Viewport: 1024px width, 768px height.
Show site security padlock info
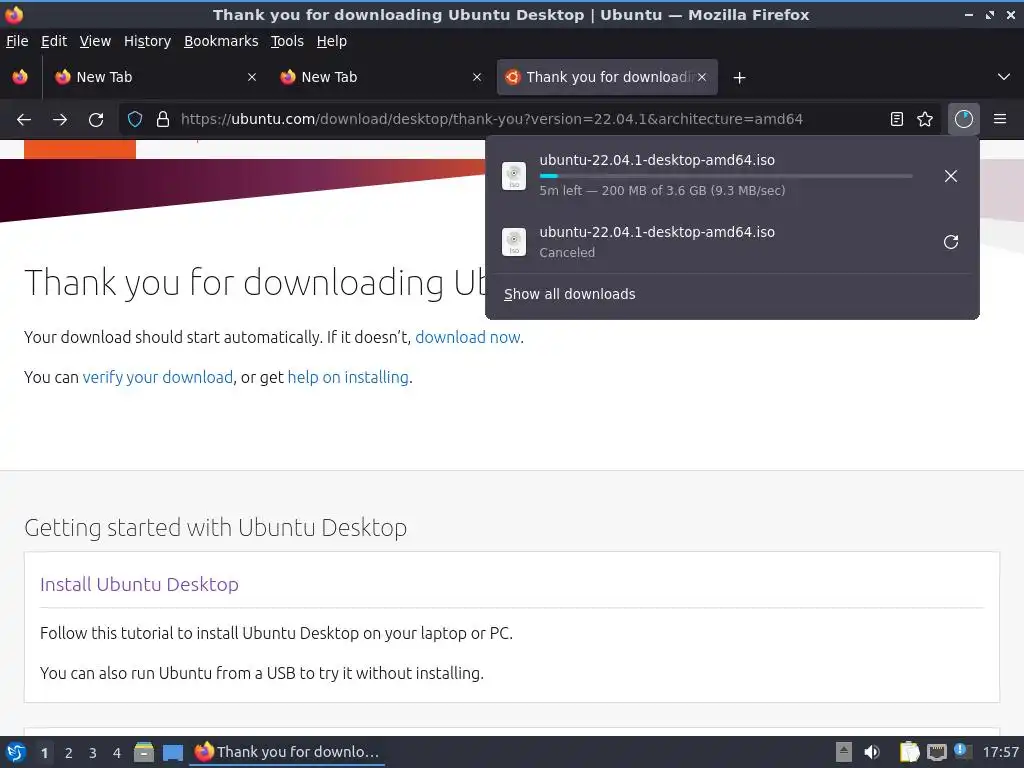(x=163, y=119)
